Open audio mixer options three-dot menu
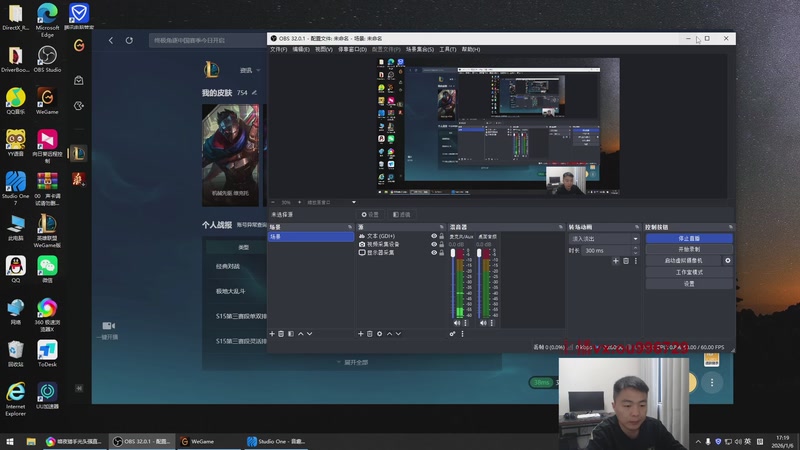Screen dimensions: 800x450 pos(463,334)
